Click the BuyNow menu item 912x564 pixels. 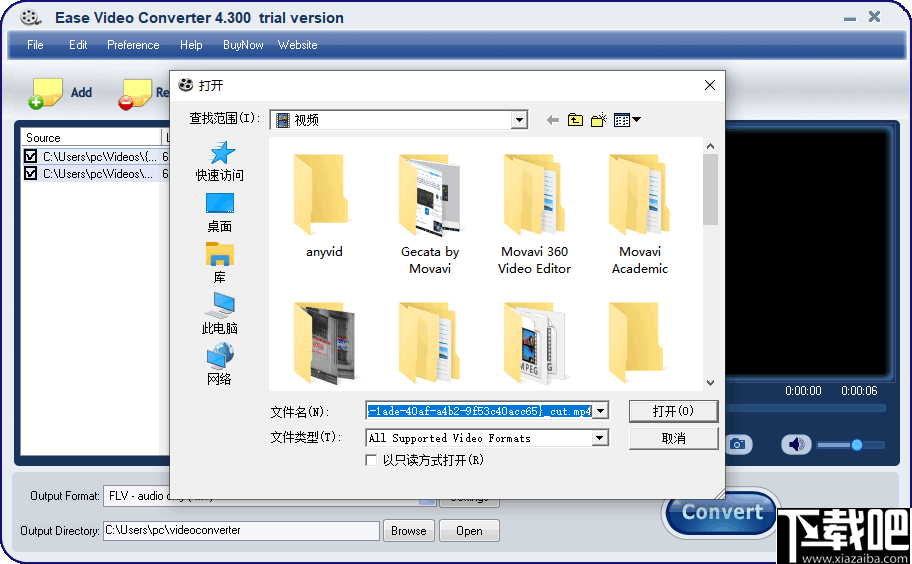pos(243,45)
